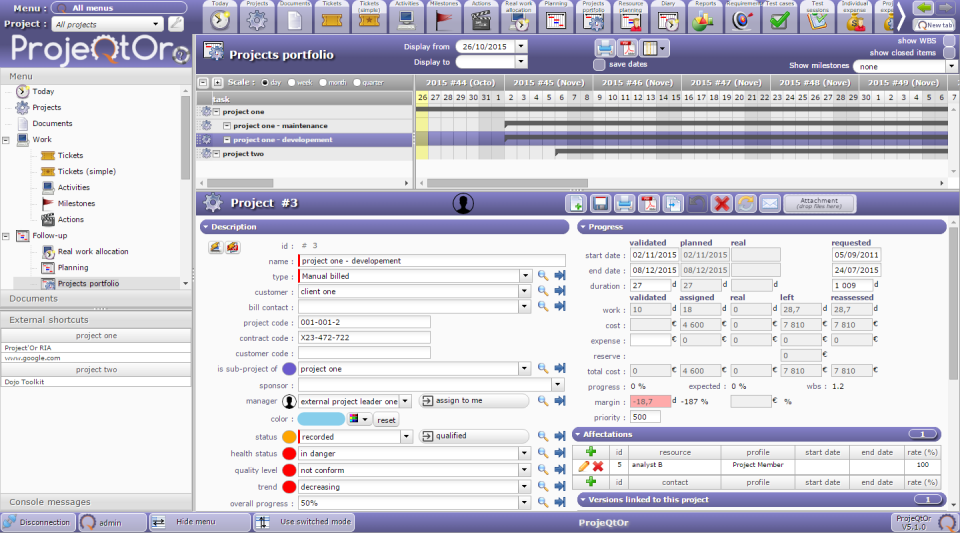Edit analyst B affectation

(583, 466)
